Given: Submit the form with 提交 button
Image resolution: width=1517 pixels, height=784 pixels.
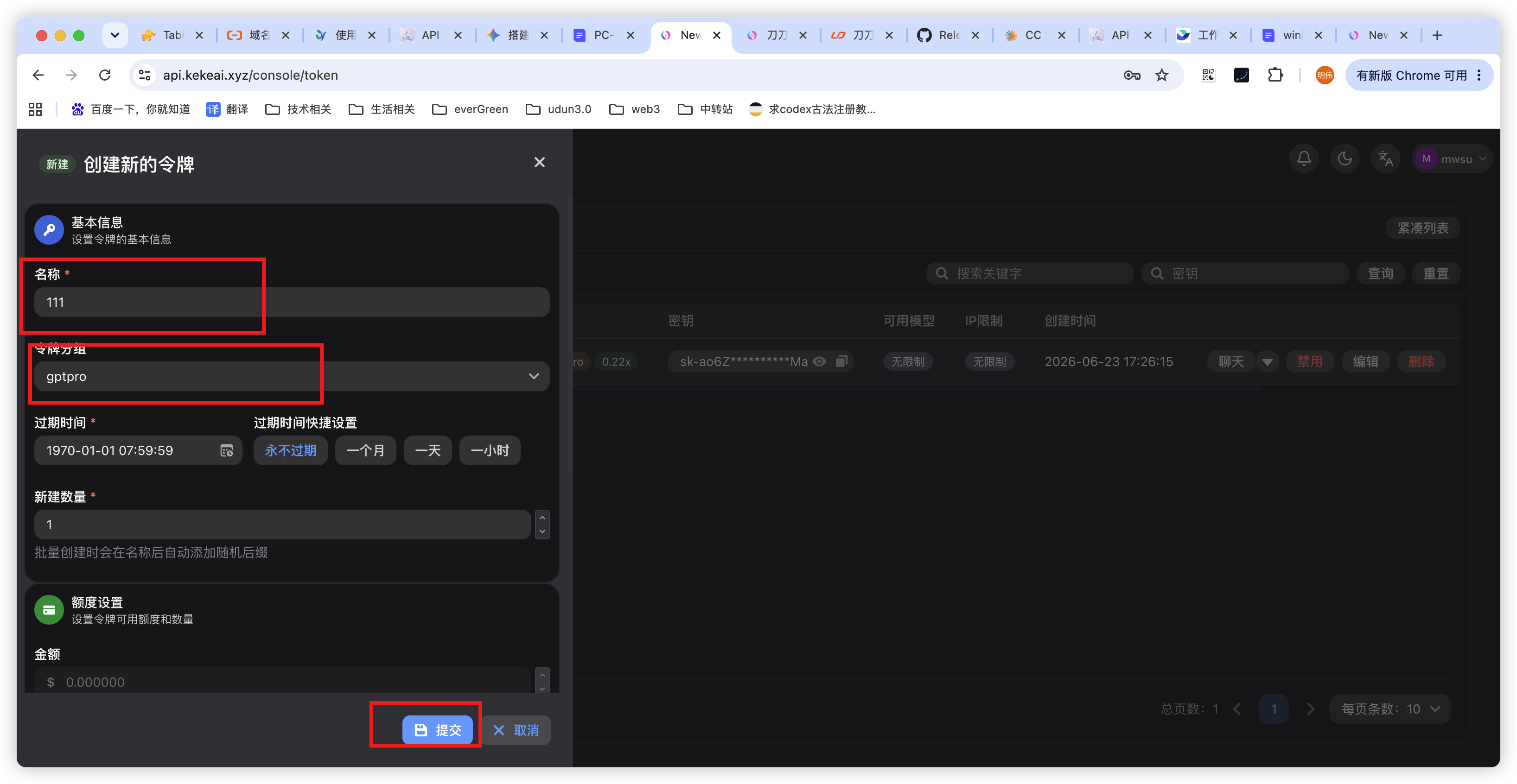Looking at the screenshot, I should [x=438, y=730].
